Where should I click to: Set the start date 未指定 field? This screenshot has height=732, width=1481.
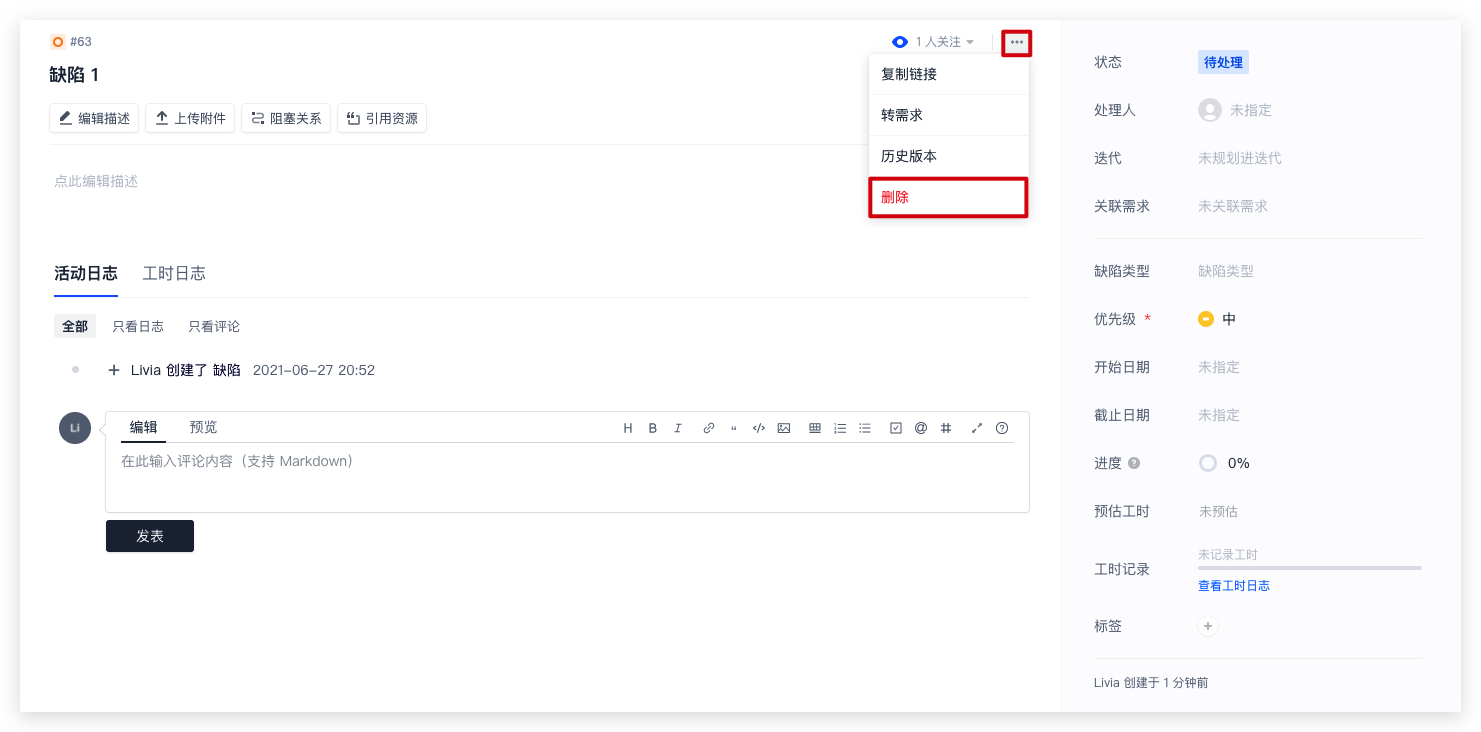tap(1218, 367)
